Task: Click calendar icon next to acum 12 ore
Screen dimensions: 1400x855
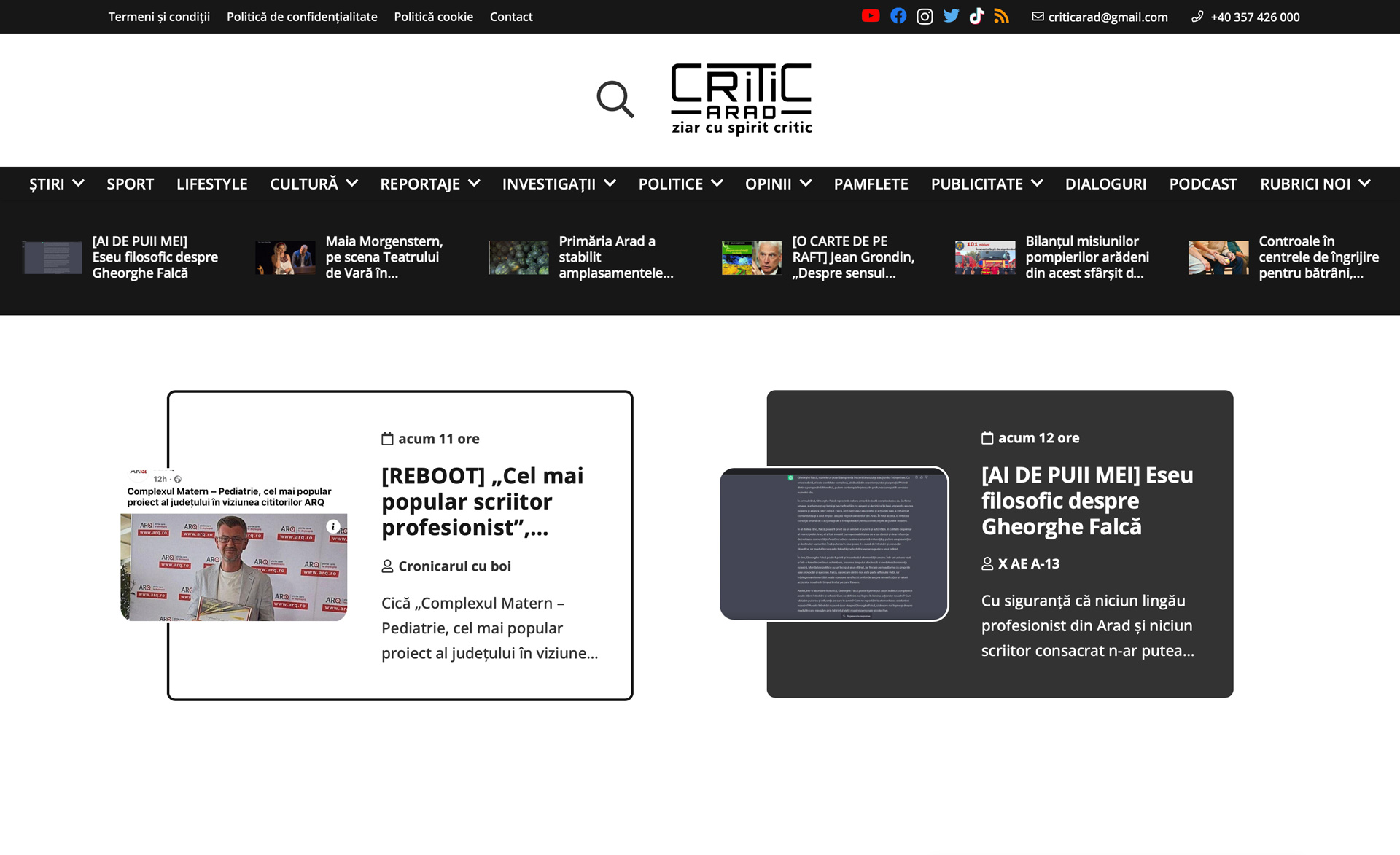Action: click(987, 438)
